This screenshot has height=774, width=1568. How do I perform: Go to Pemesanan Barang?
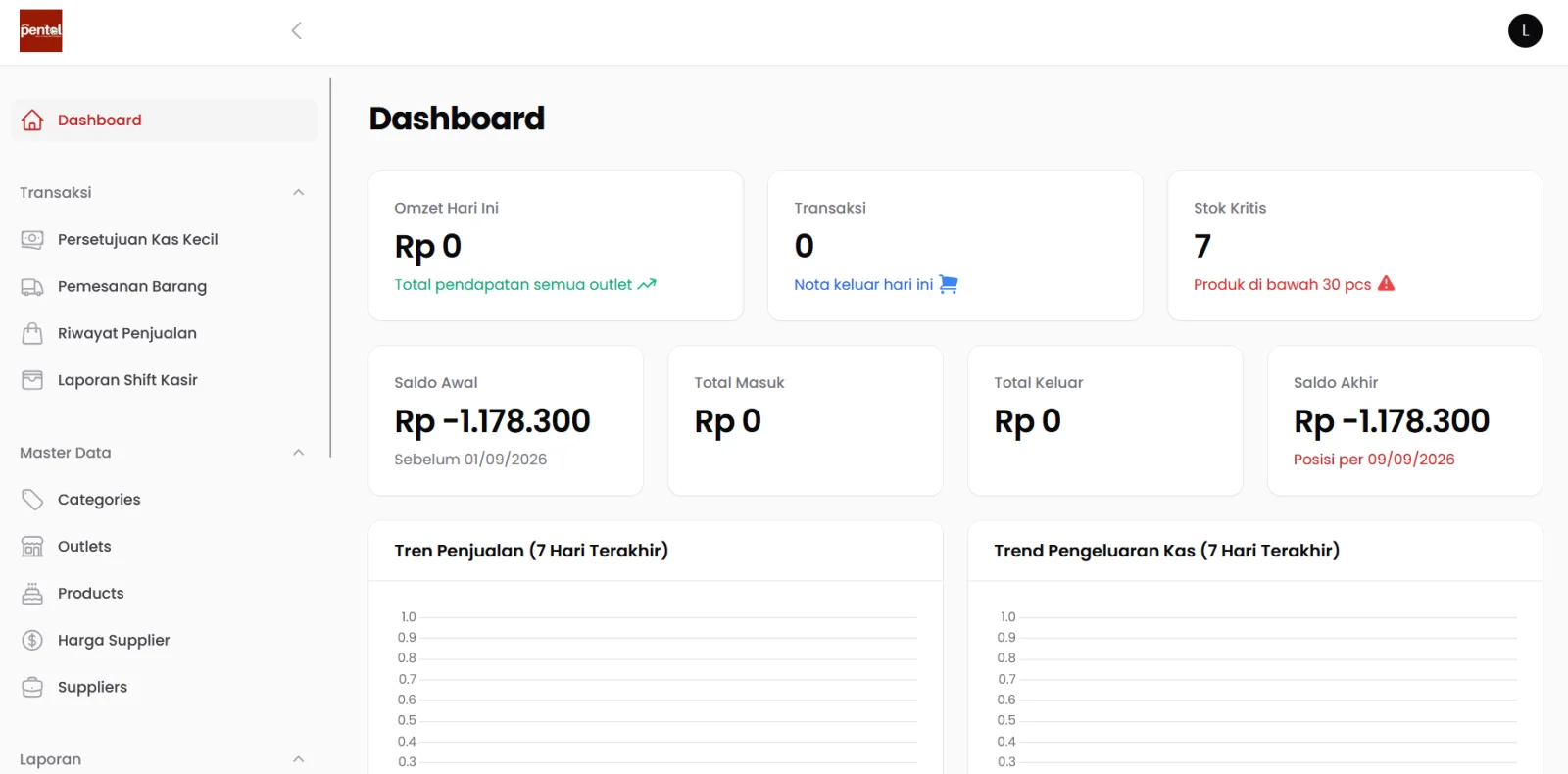[x=165, y=286]
